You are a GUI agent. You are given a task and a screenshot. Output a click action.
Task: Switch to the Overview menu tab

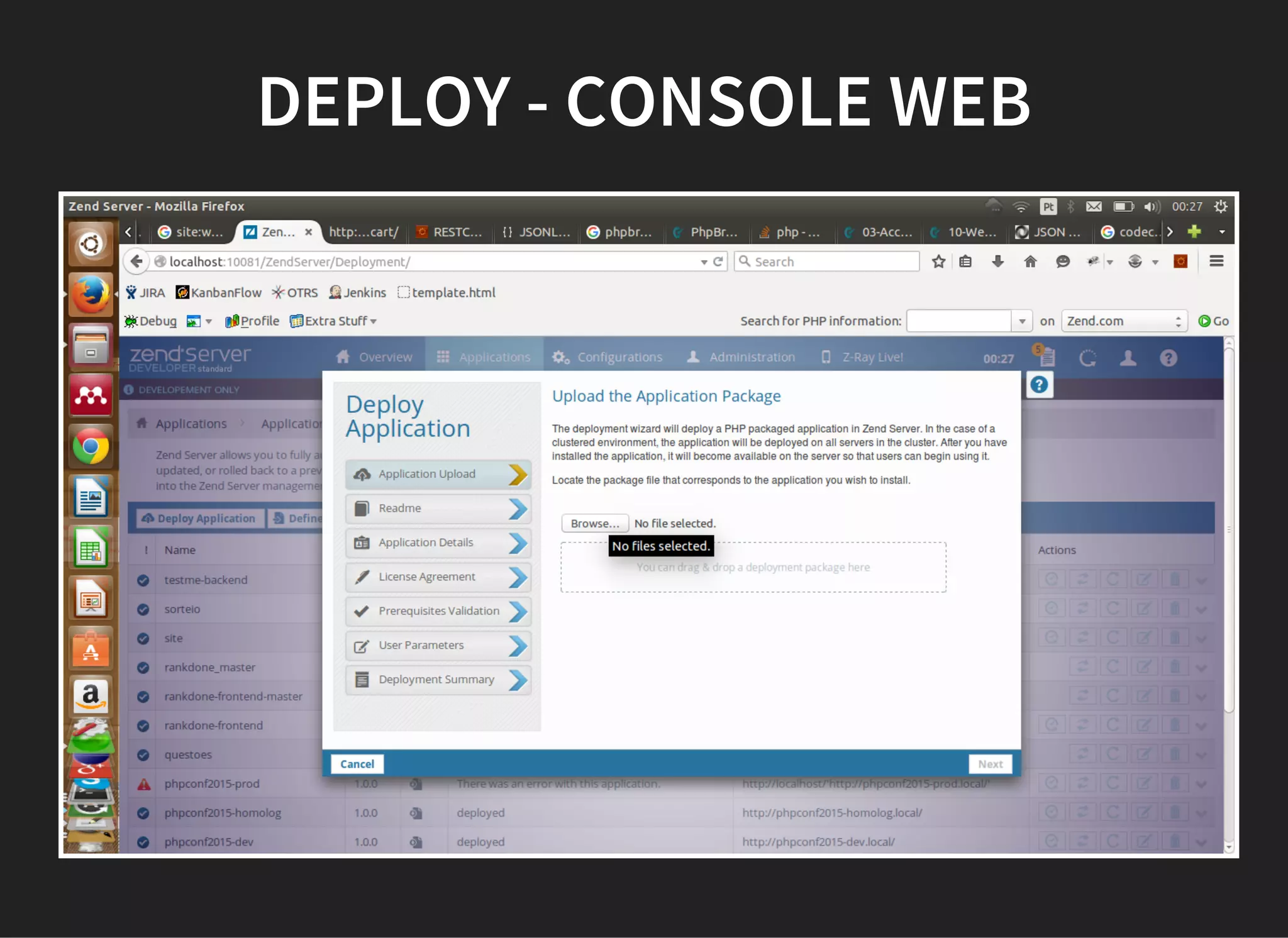tap(374, 357)
